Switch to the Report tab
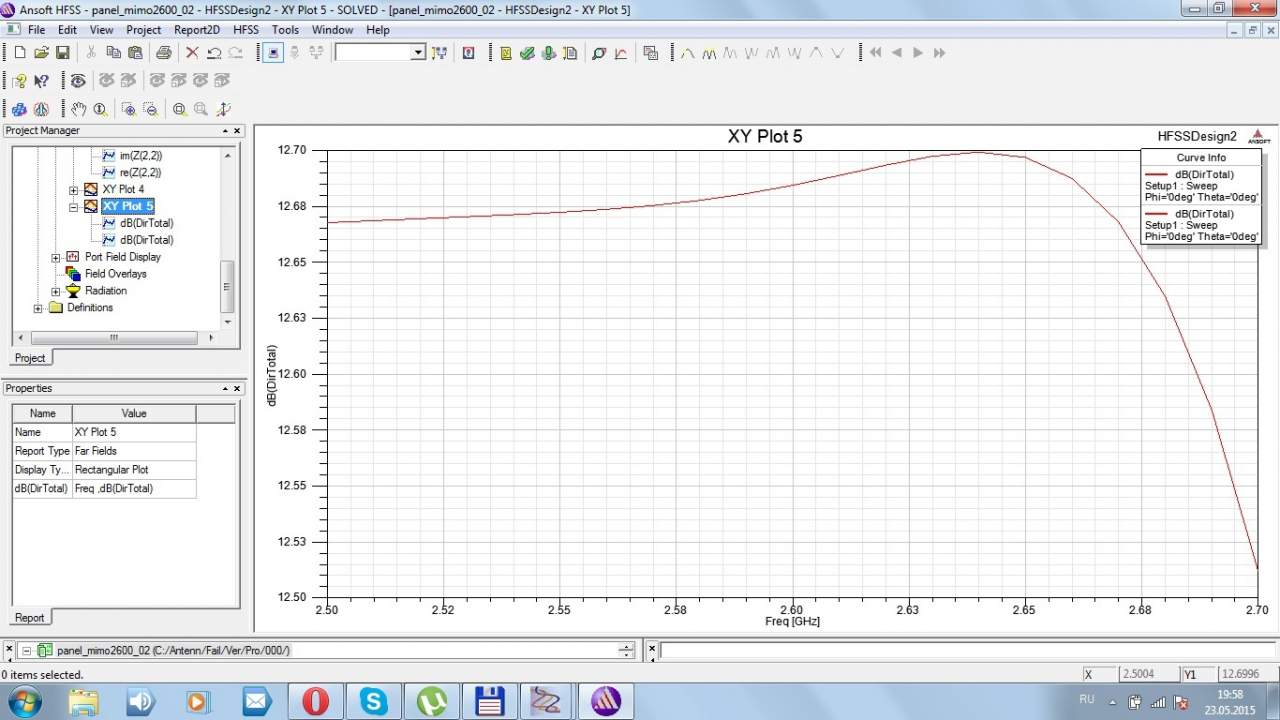This screenshot has width=1280, height=720. point(29,618)
